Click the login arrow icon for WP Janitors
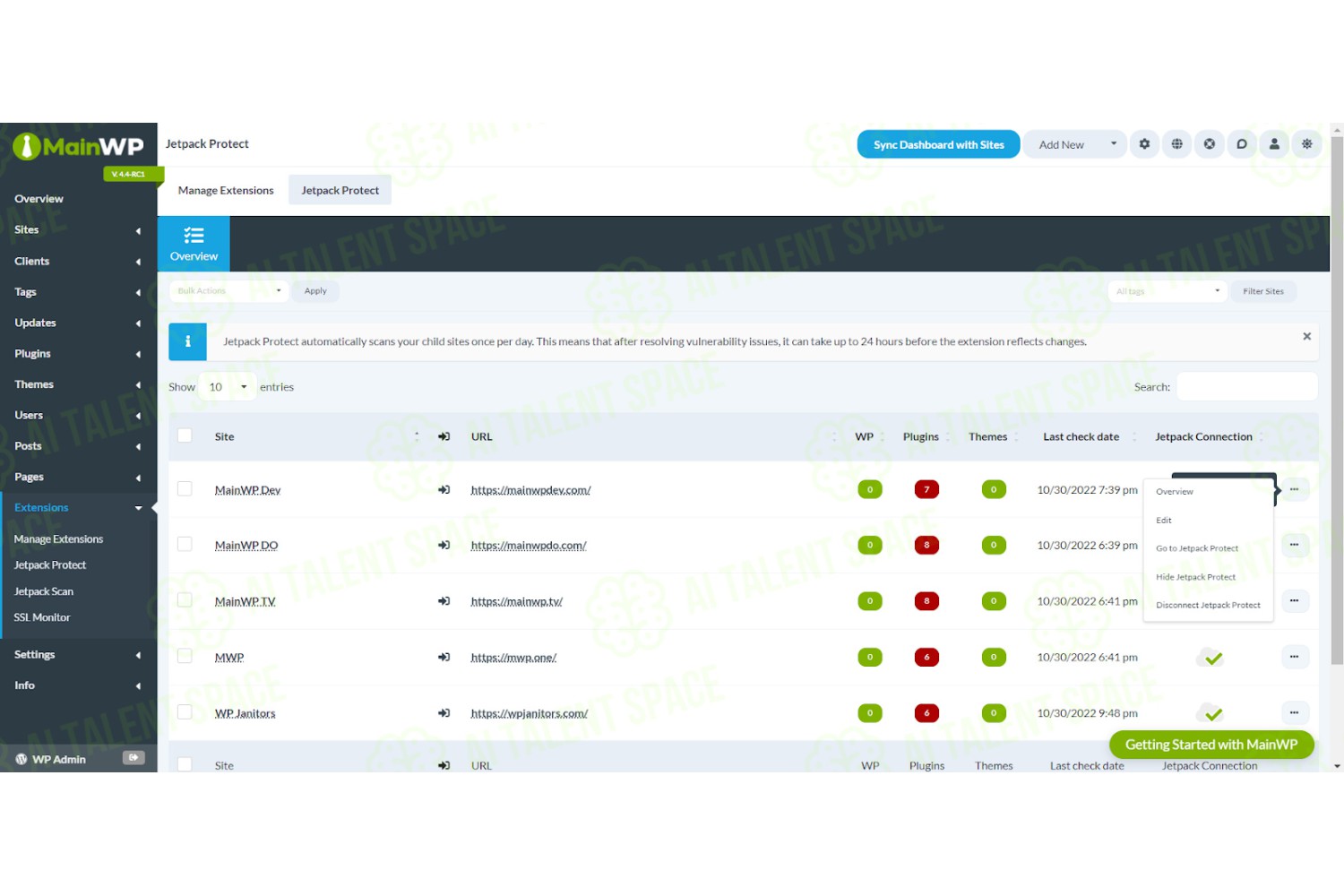 pyautogui.click(x=444, y=713)
